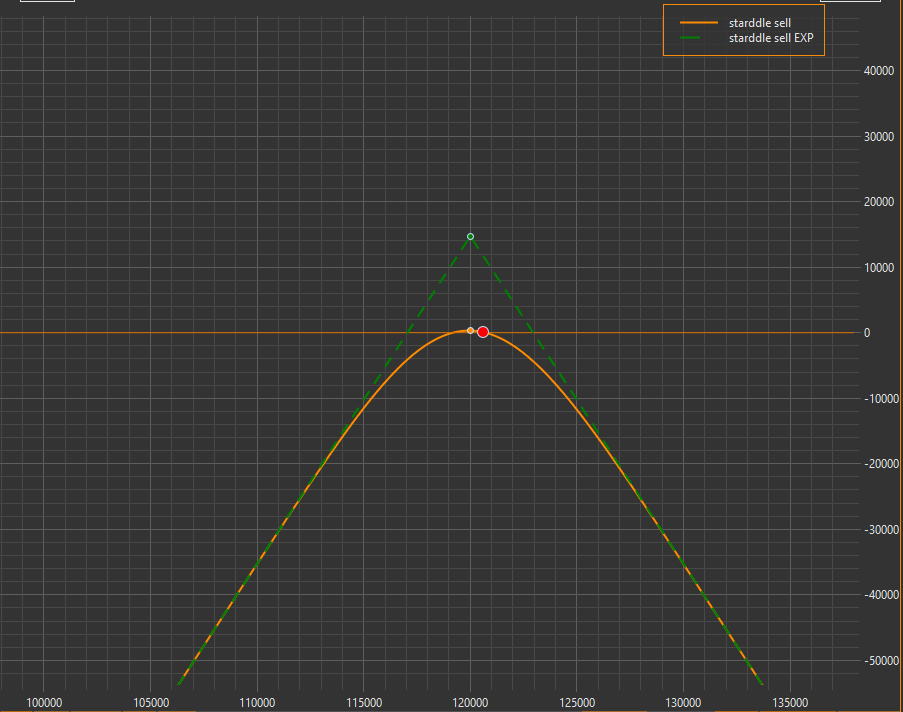Click the y-axis label -40000

click(x=881, y=594)
